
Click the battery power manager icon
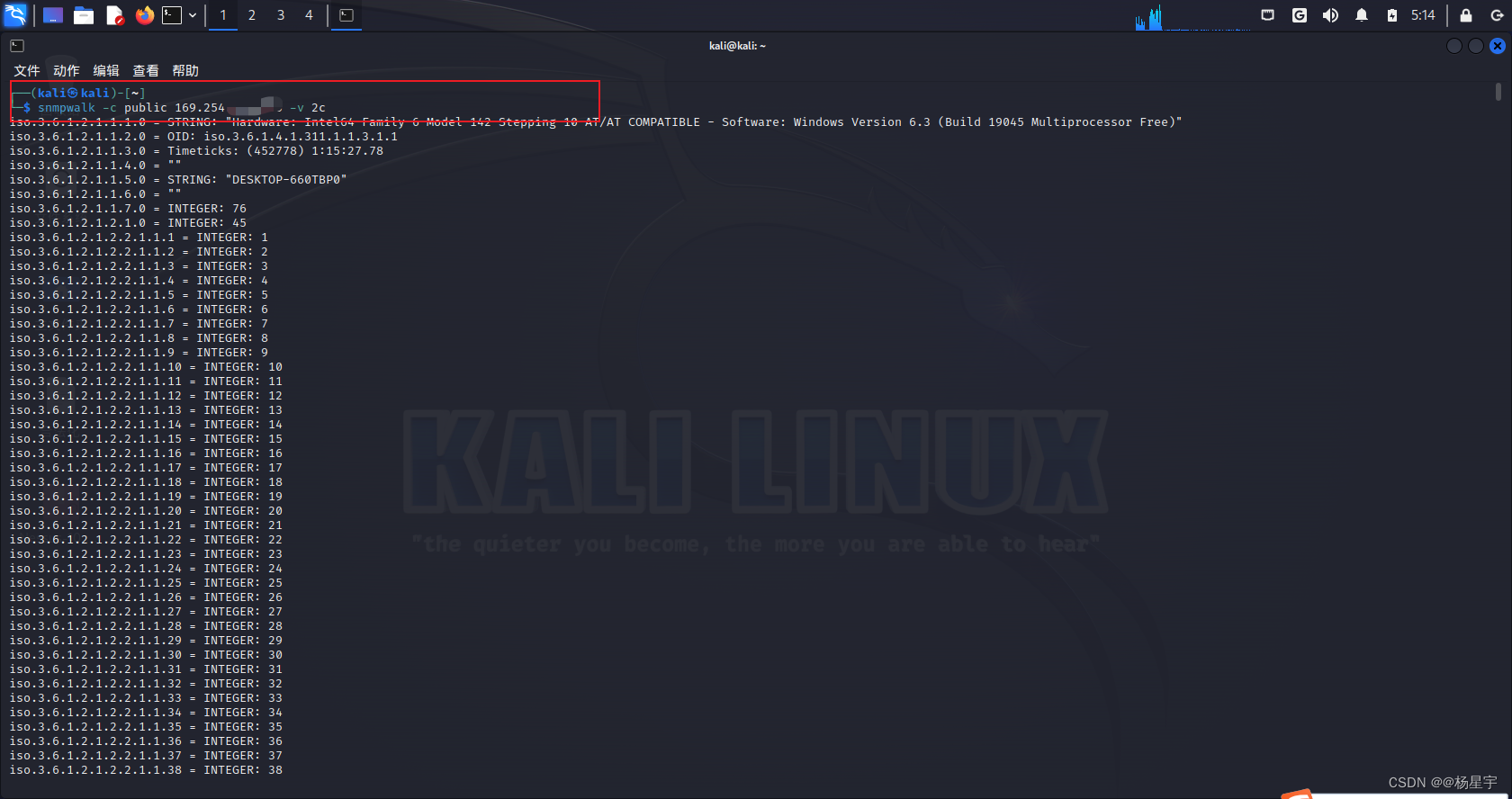[1392, 15]
